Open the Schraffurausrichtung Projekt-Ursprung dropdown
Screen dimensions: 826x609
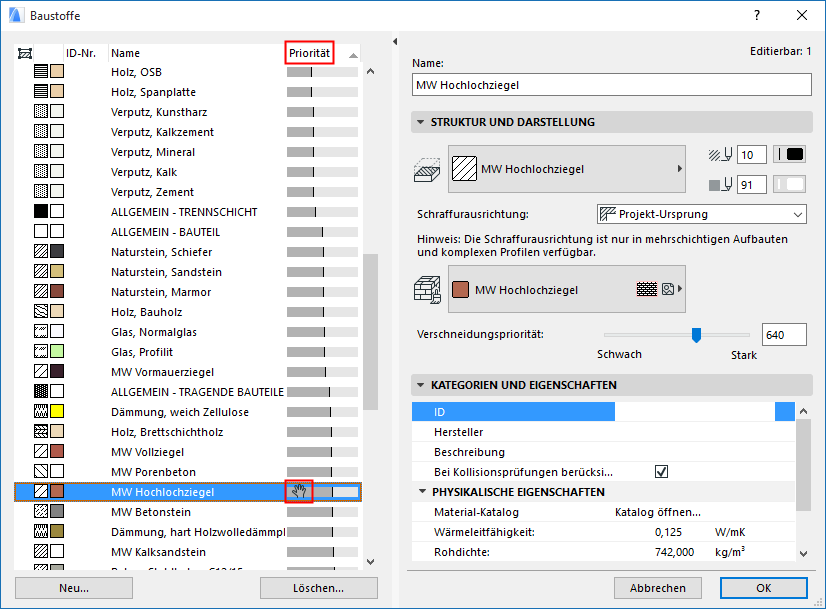coord(701,214)
